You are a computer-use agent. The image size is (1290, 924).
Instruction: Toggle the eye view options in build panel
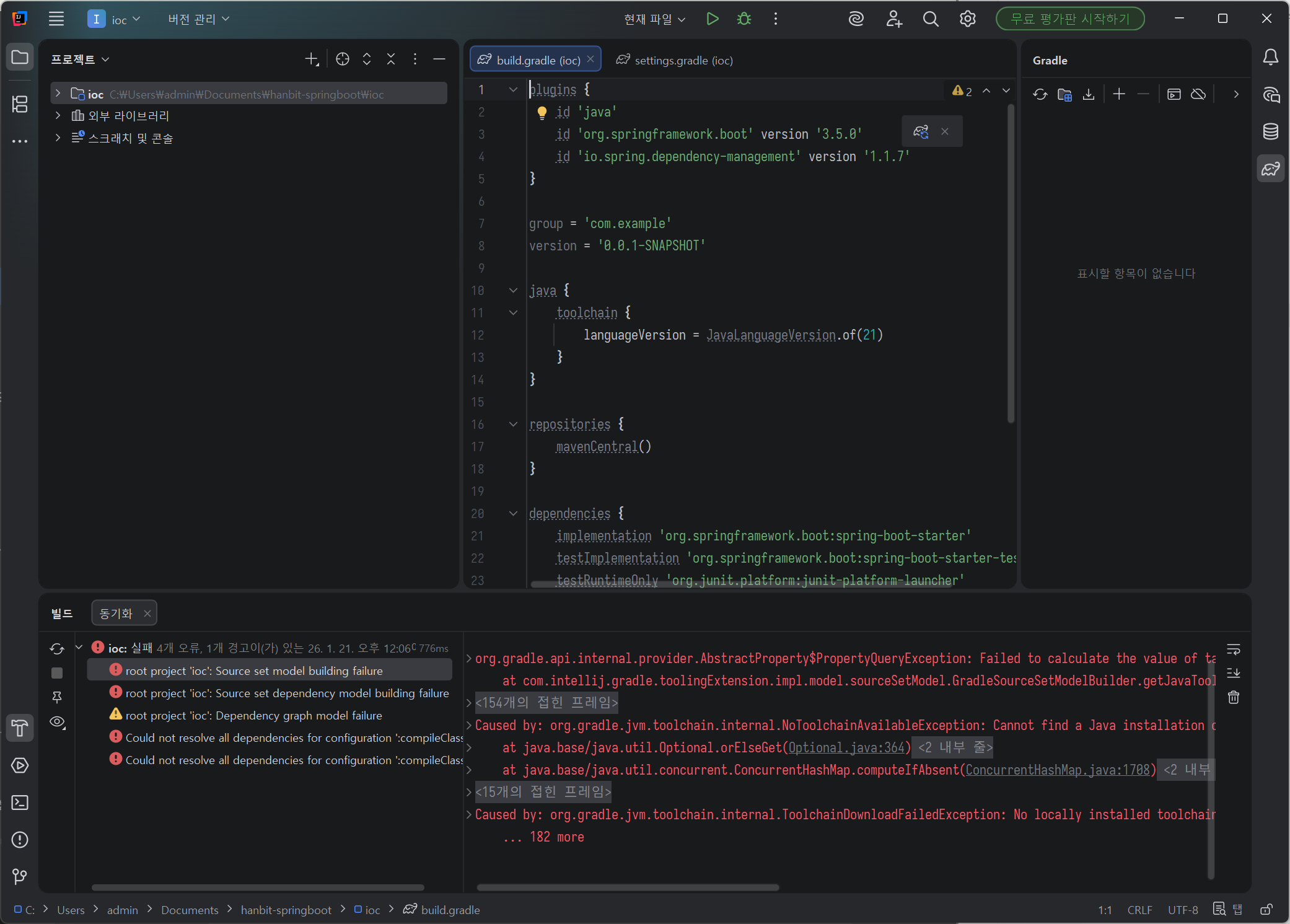point(57,722)
